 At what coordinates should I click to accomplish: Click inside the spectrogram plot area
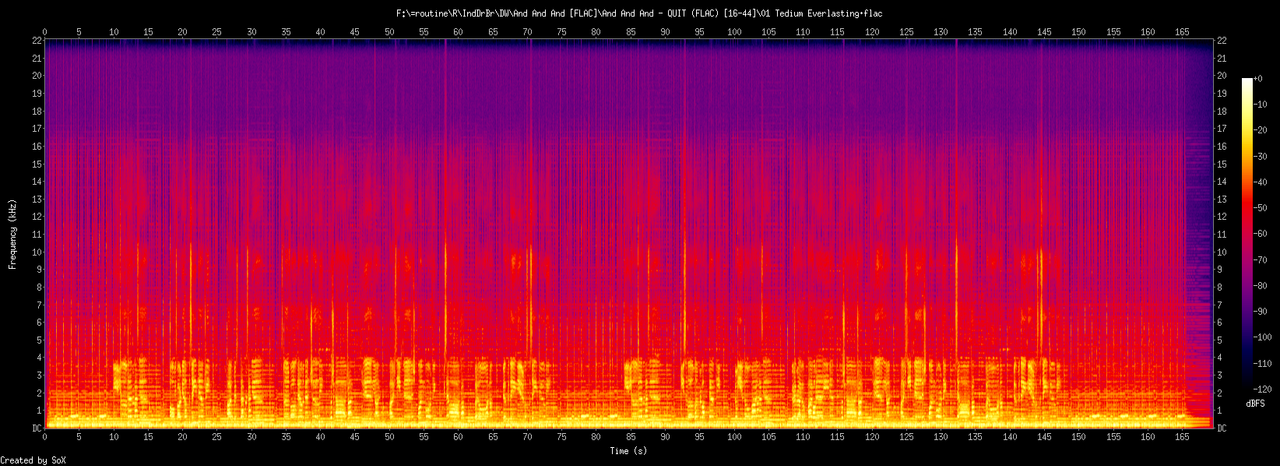tap(628, 235)
